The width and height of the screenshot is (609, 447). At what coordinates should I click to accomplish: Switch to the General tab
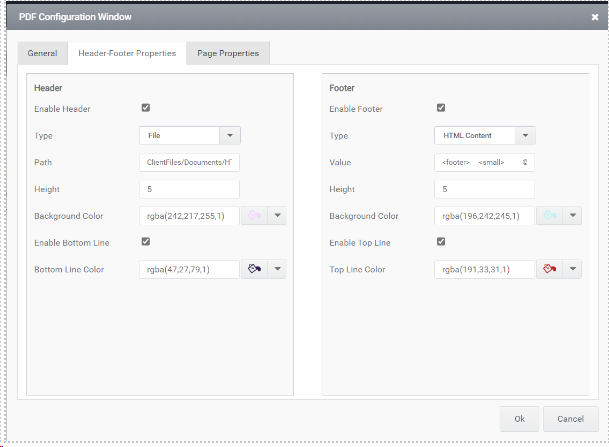(42, 53)
